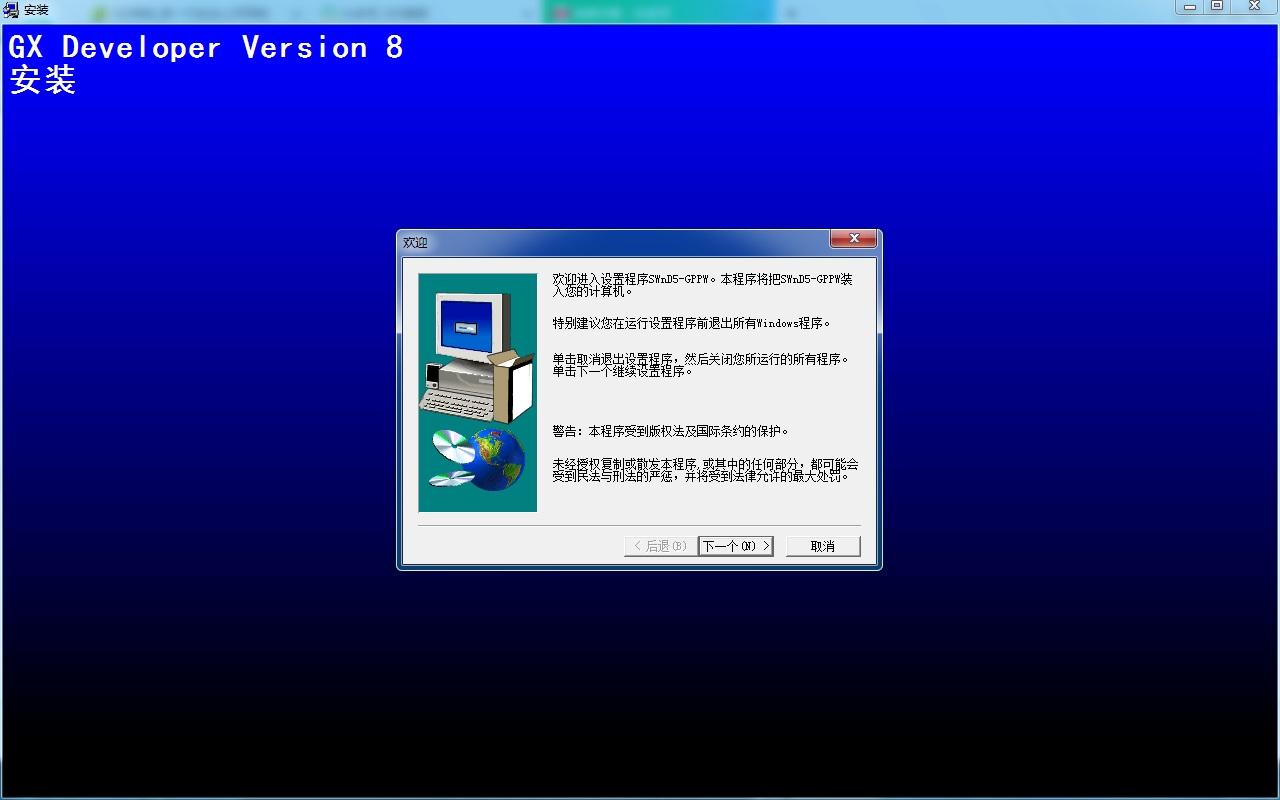
Task: Click the greyed-out 后退(B) back button
Action: tap(659, 546)
